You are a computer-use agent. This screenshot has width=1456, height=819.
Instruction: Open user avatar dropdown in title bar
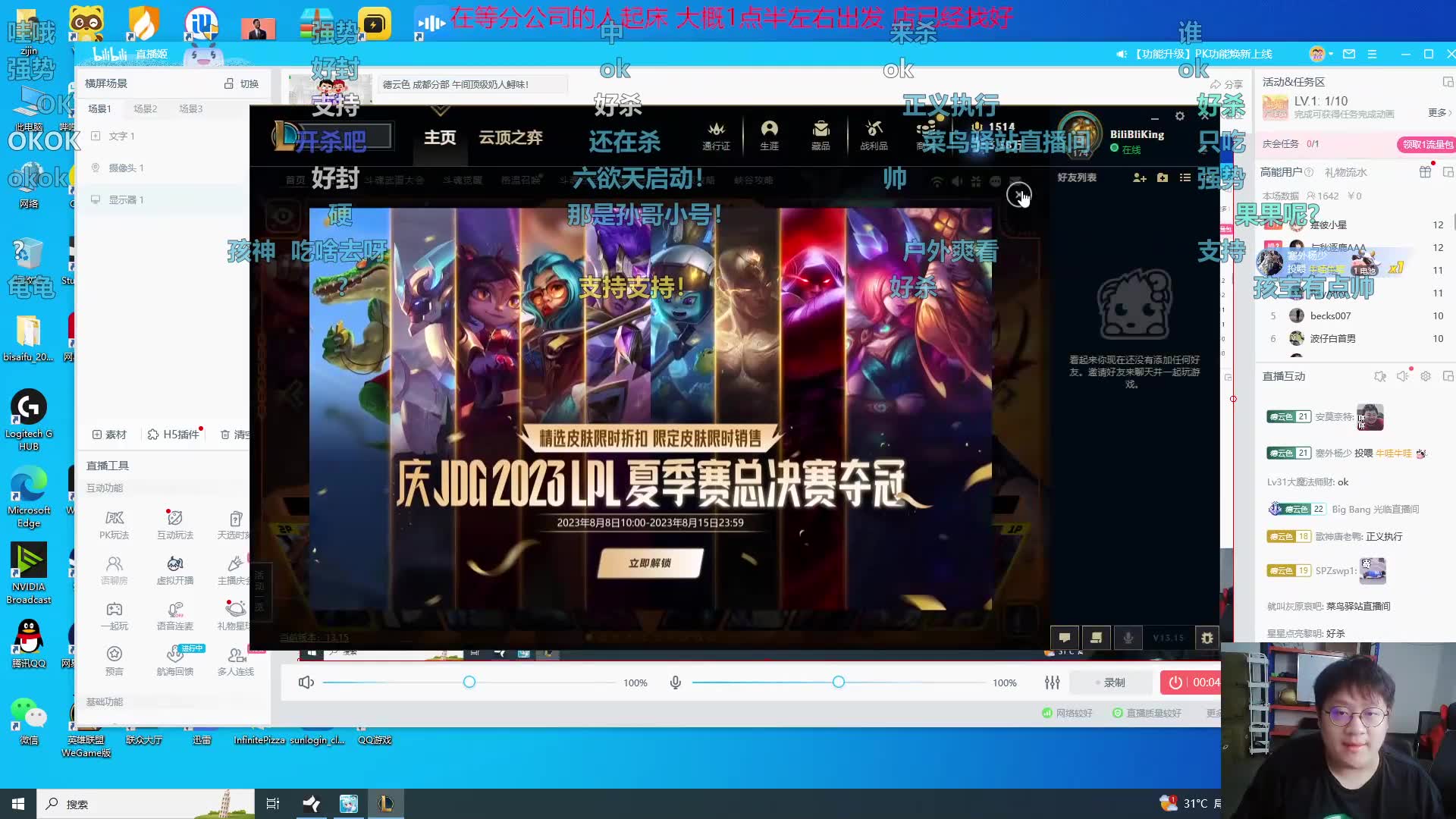1321,54
